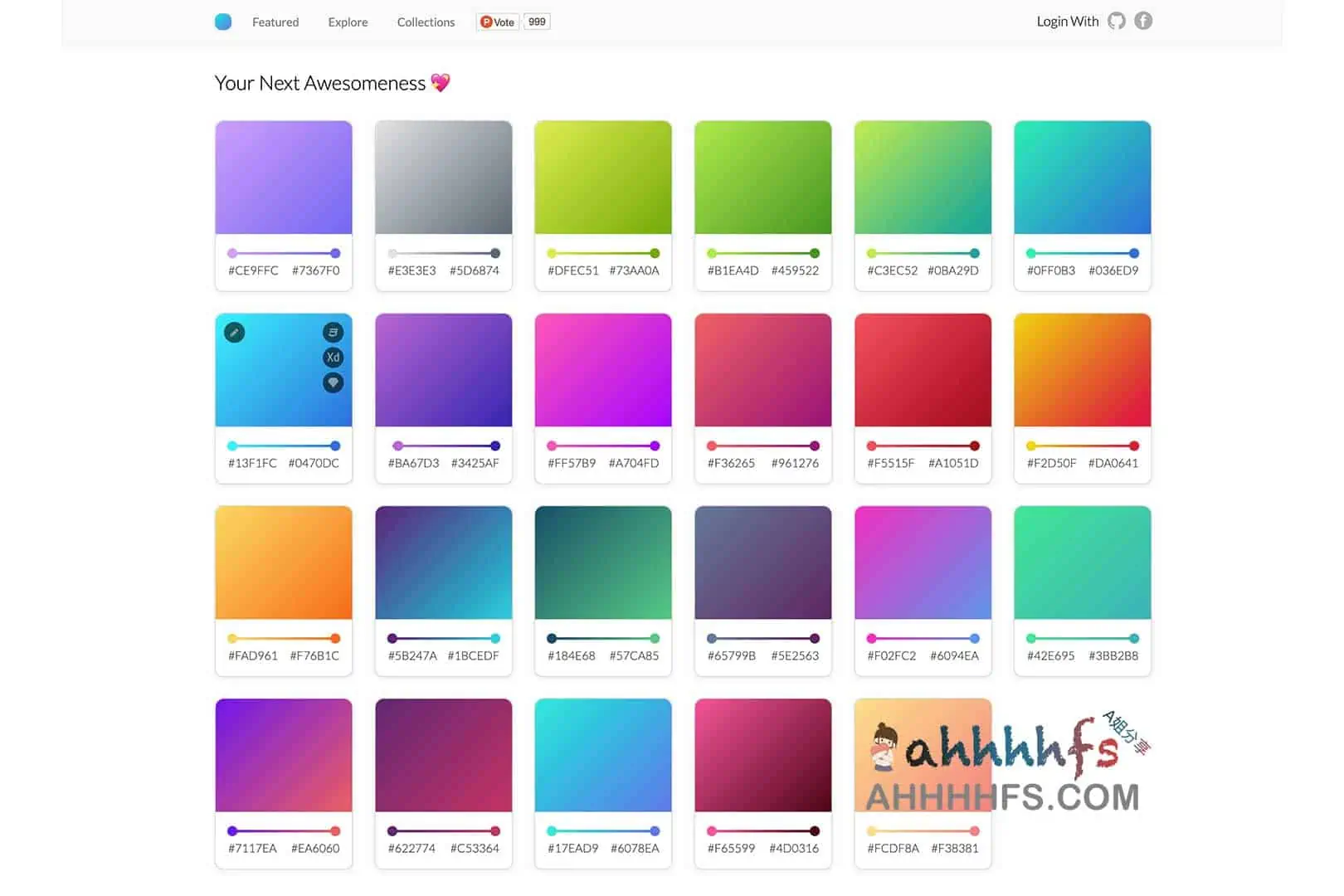Open the Featured nav tab
Viewport: 1344px width, 896px height.
275,22
